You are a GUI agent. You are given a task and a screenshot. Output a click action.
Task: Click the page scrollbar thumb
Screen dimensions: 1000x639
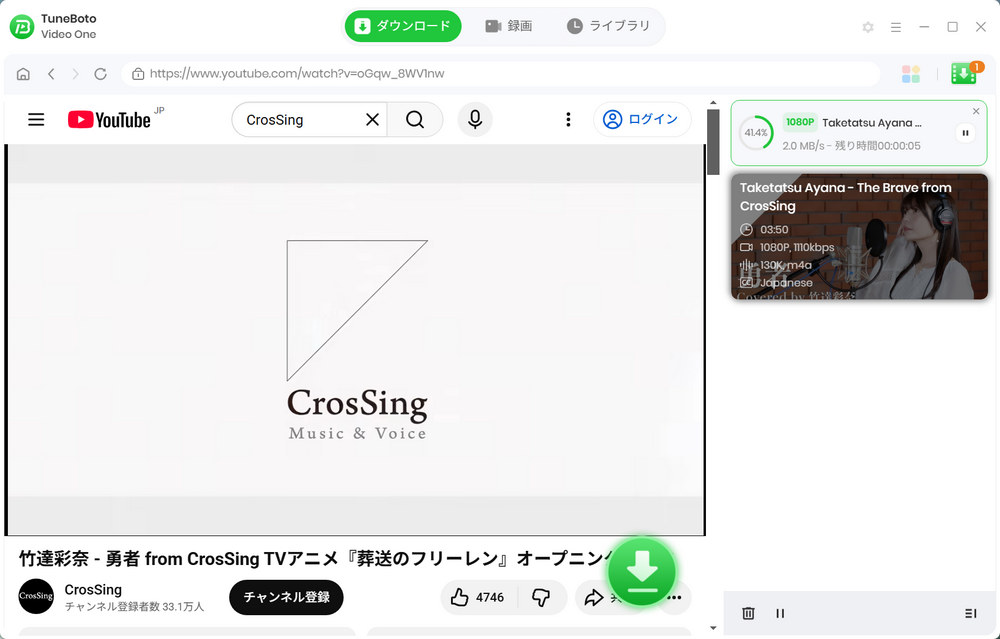pyautogui.click(x=713, y=142)
